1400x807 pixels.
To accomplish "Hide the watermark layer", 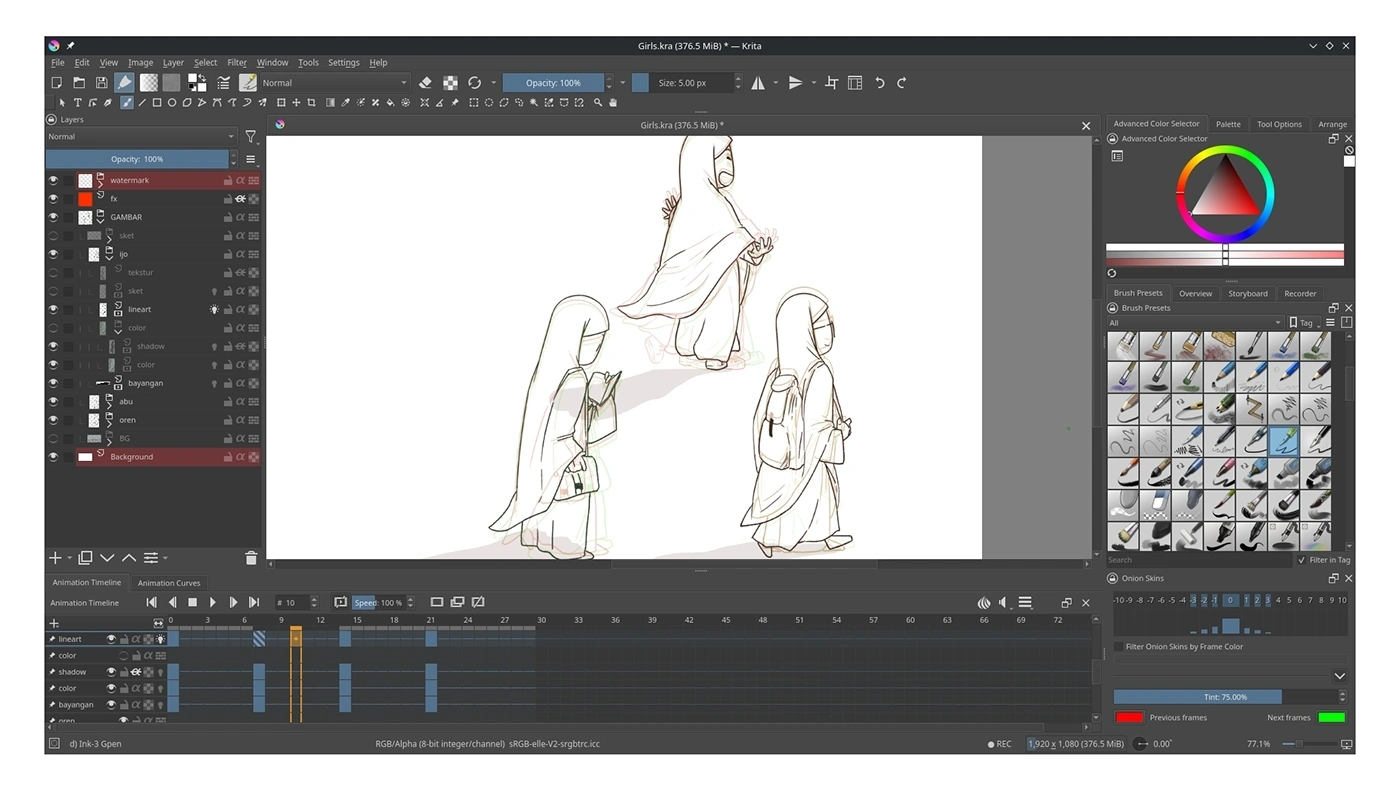I will pyautogui.click(x=53, y=180).
